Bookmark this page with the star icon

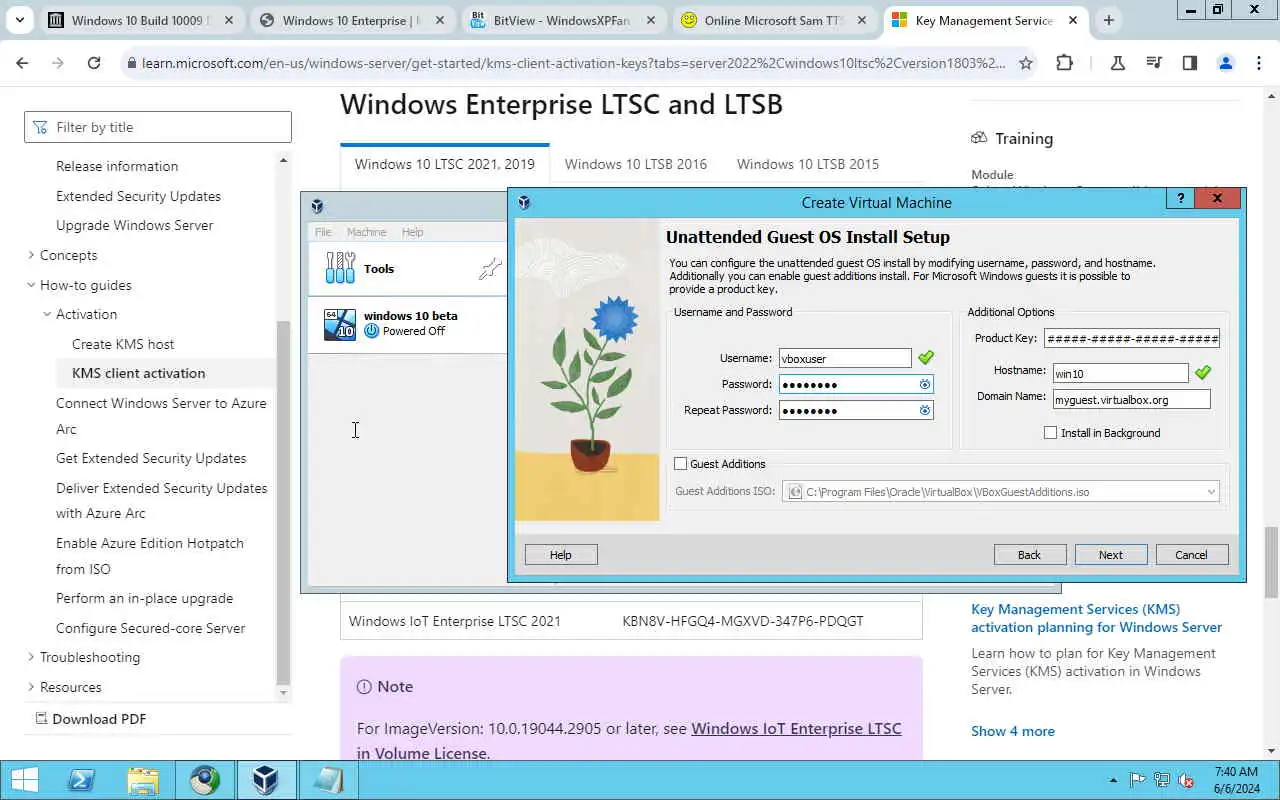coord(1025,63)
